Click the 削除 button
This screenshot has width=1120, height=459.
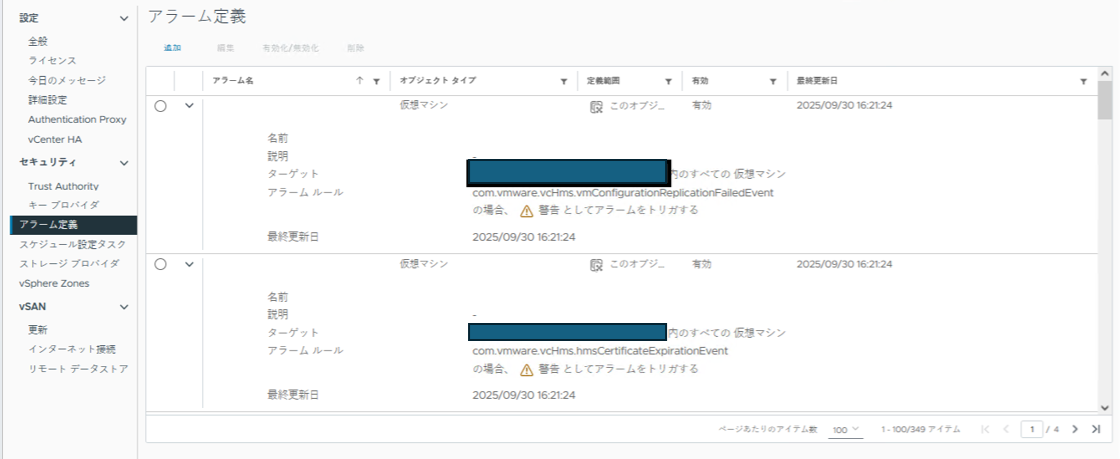356,48
